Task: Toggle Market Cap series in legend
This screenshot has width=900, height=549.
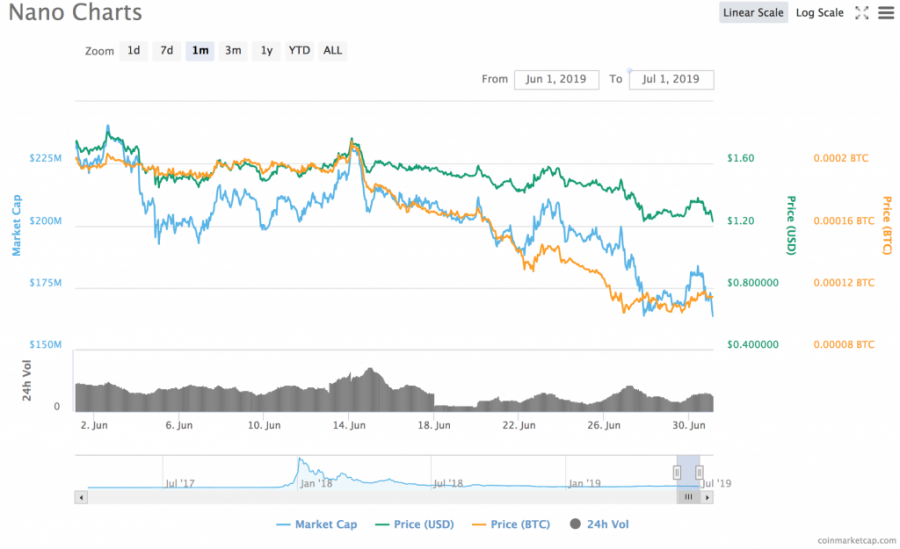Action: tap(316, 524)
